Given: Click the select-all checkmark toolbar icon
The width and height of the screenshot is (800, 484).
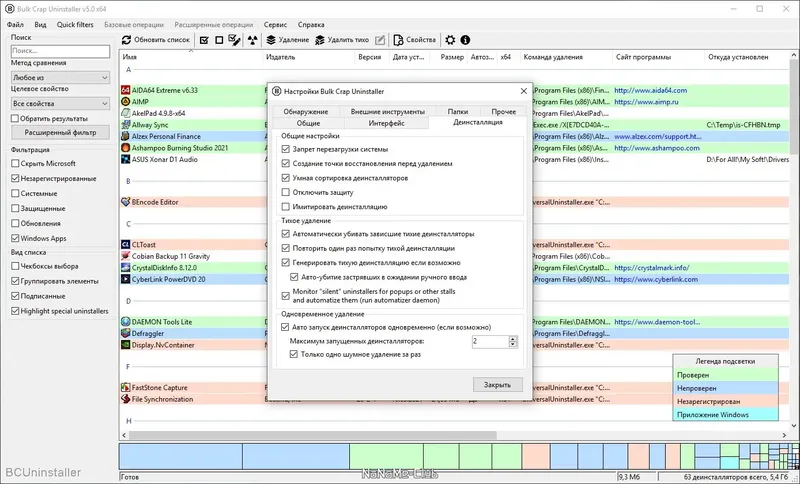Looking at the screenshot, I should 204,40.
